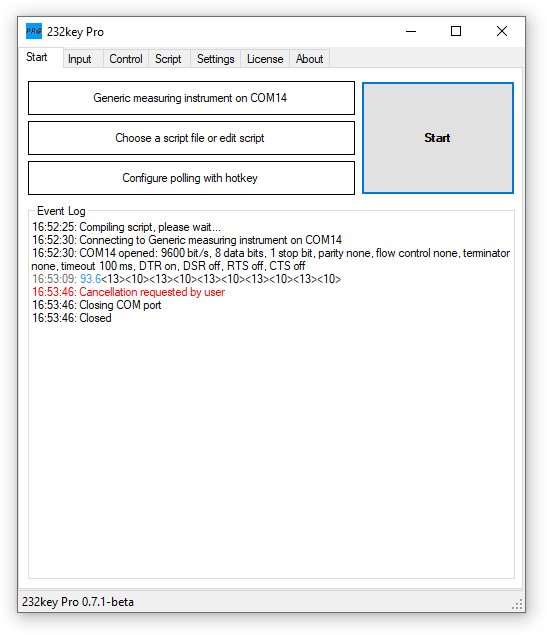Click Configure polling with hotkey button

pyautogui.click(x=191, y=178)
